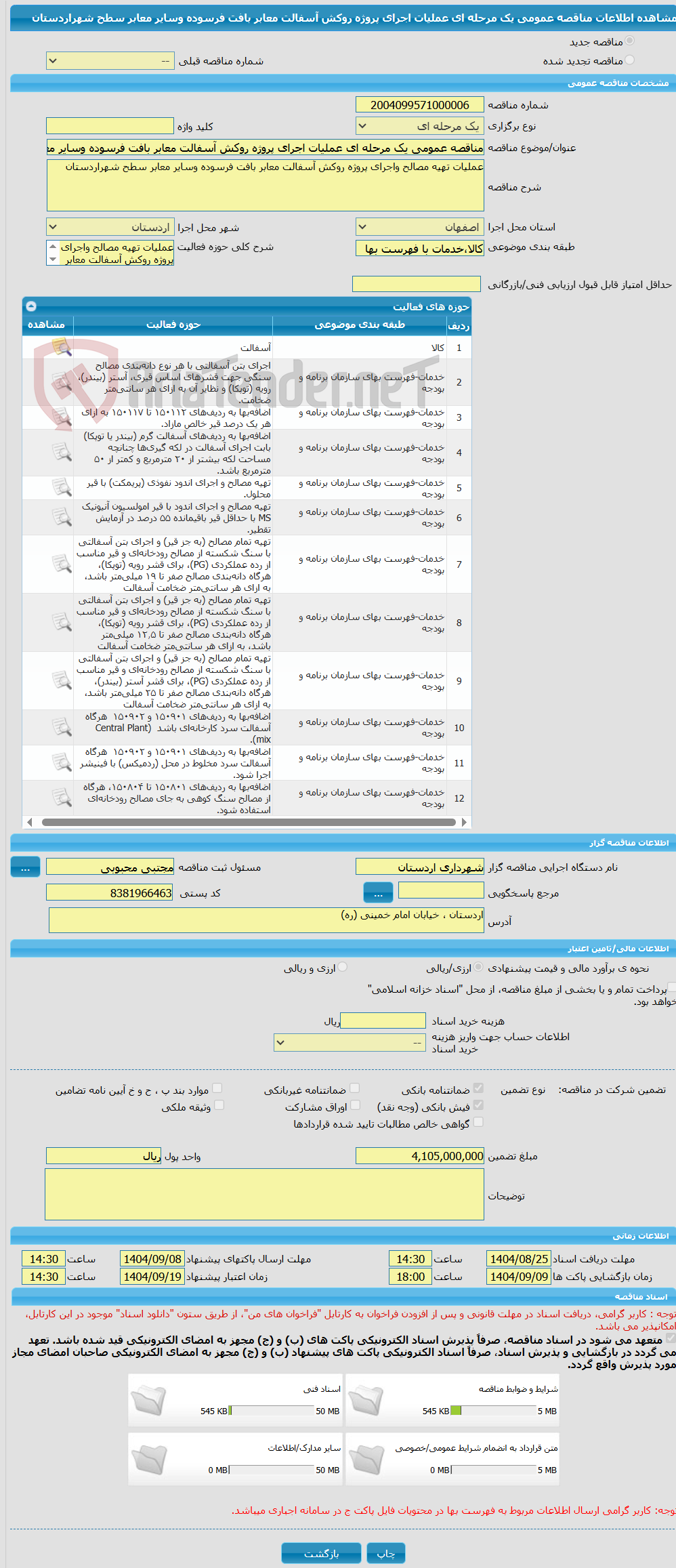Click the شرح مناقصه text area

[266, 185]
